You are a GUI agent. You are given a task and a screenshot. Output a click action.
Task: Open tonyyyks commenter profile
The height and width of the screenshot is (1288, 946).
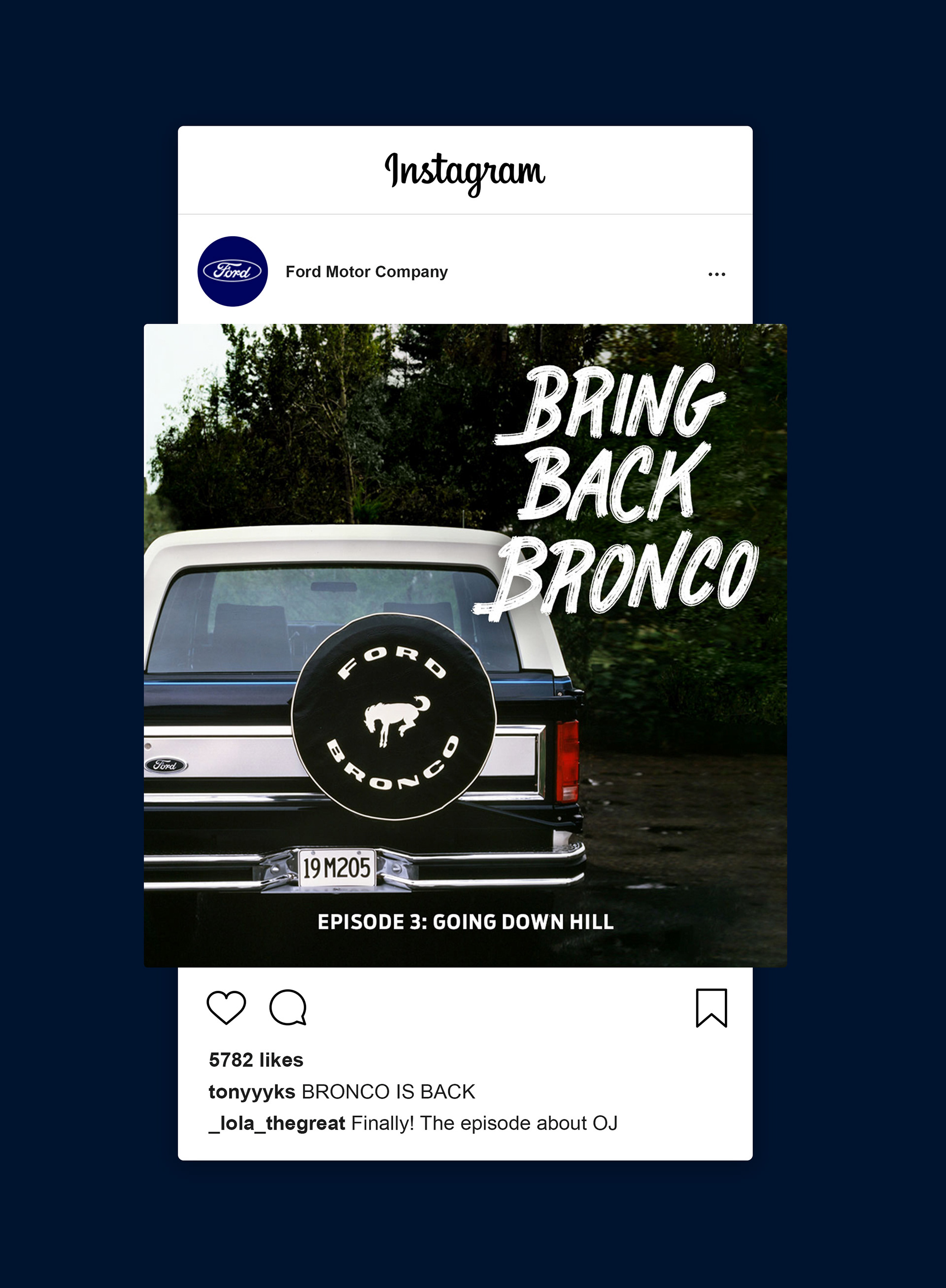pyautogui.click(x=252, y=1092)
